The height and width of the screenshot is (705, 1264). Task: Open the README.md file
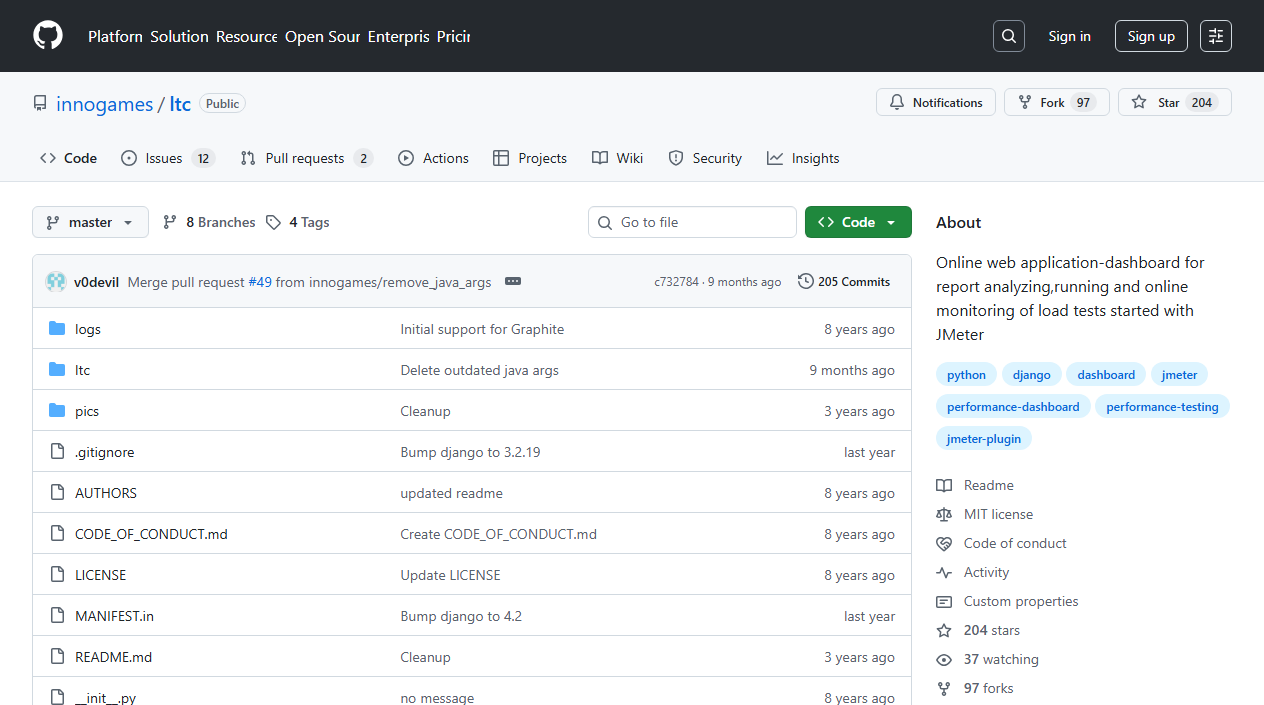113,657
